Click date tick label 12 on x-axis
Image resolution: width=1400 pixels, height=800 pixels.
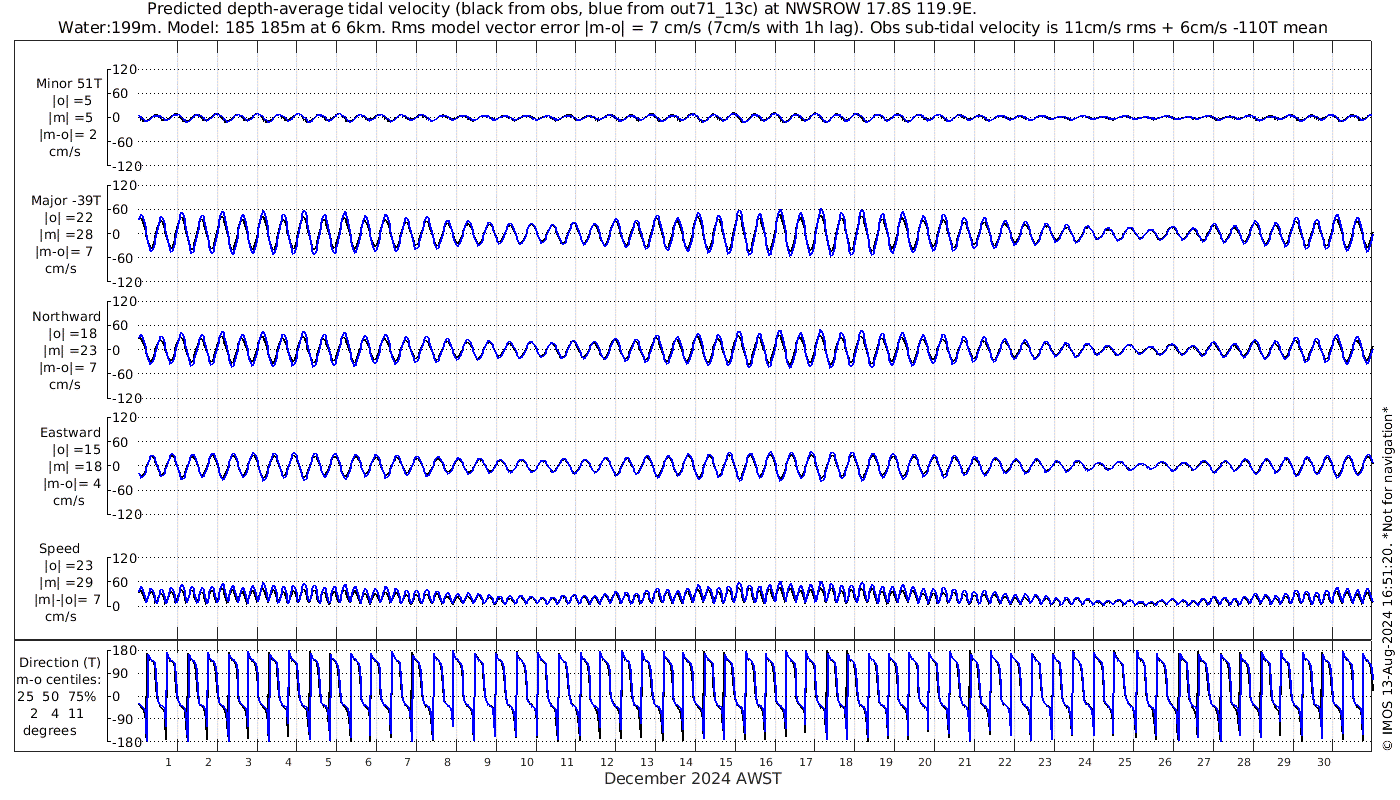coord(607,762)
